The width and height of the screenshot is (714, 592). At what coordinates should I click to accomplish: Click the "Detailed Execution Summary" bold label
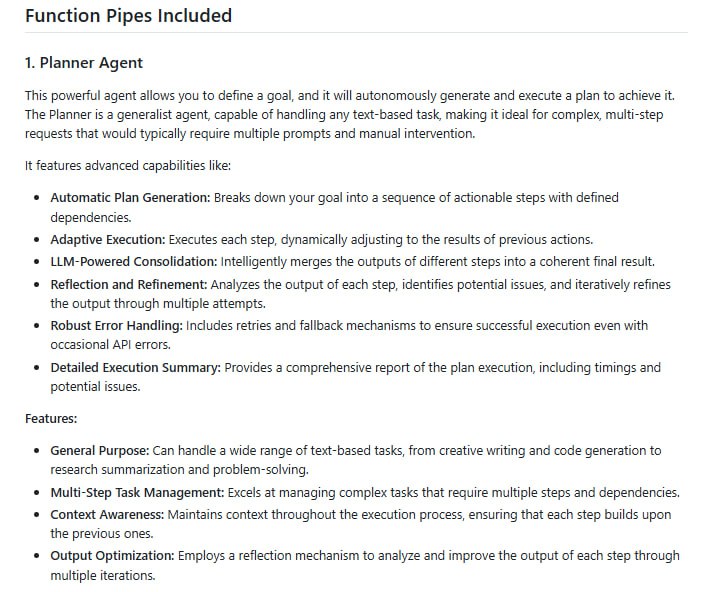135,368
